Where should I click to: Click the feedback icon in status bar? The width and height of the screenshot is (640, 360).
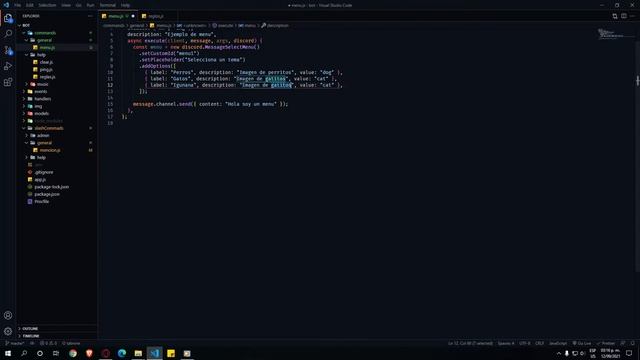(x=623, y=343)
